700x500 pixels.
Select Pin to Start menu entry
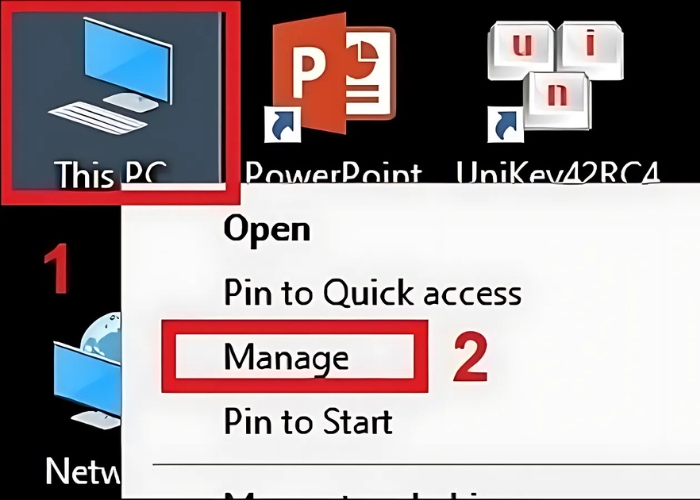click(x=308, y=421)
